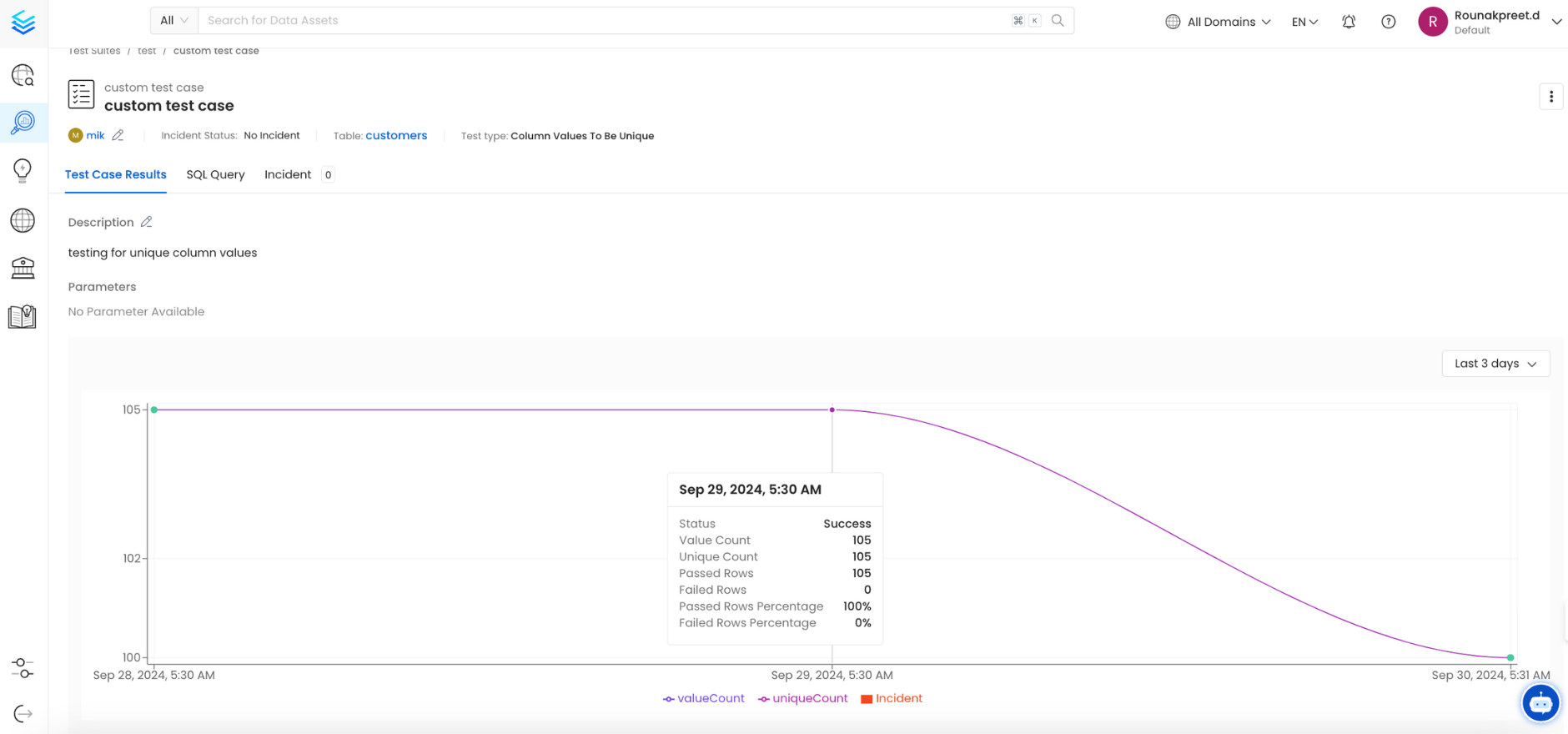Open the three-dot more options menu
Viewport: 1568px width, 734px height.
1551,97
